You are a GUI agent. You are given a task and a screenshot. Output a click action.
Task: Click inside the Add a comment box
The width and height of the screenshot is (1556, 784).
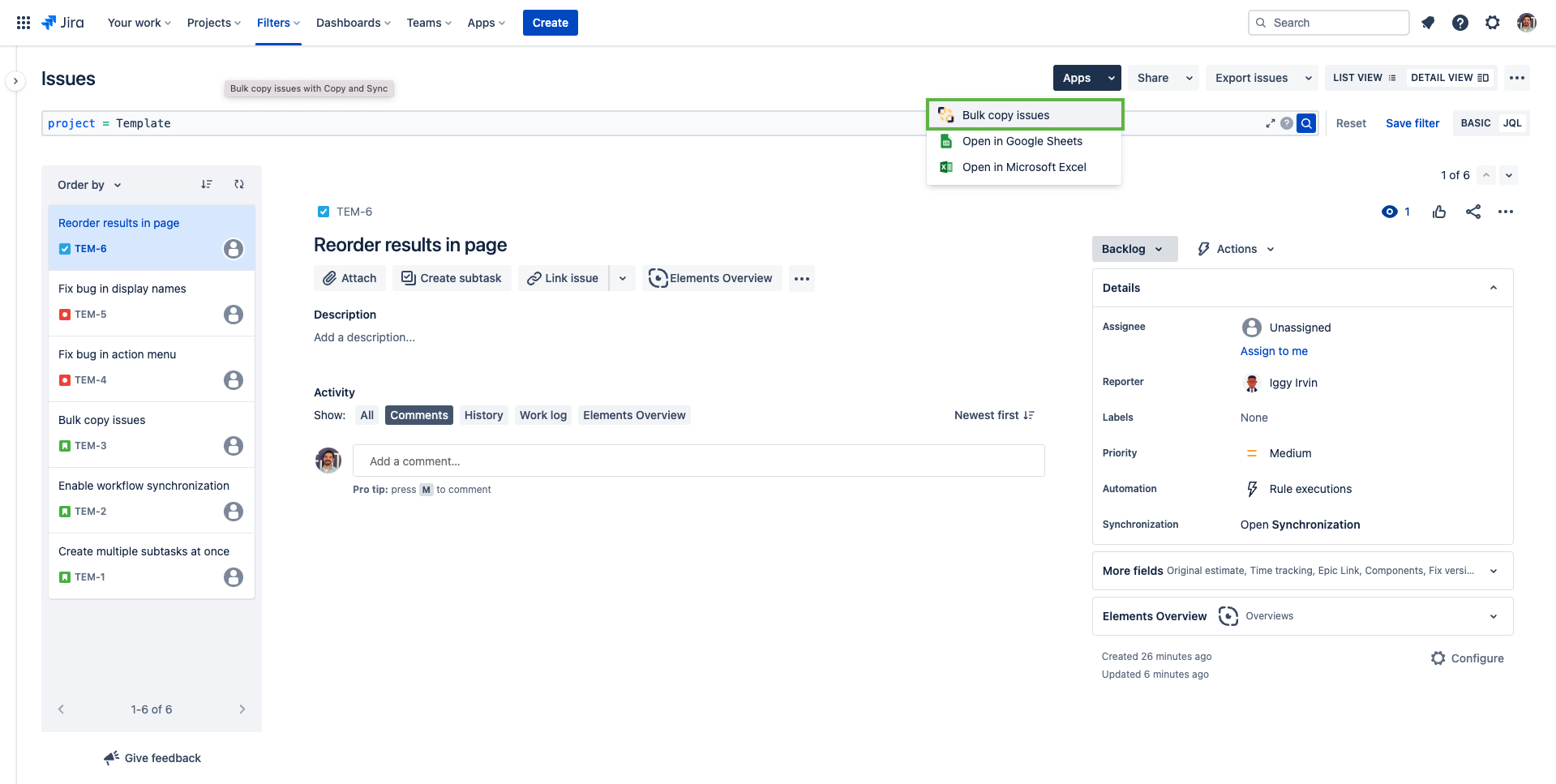click(x=699, y=461)
